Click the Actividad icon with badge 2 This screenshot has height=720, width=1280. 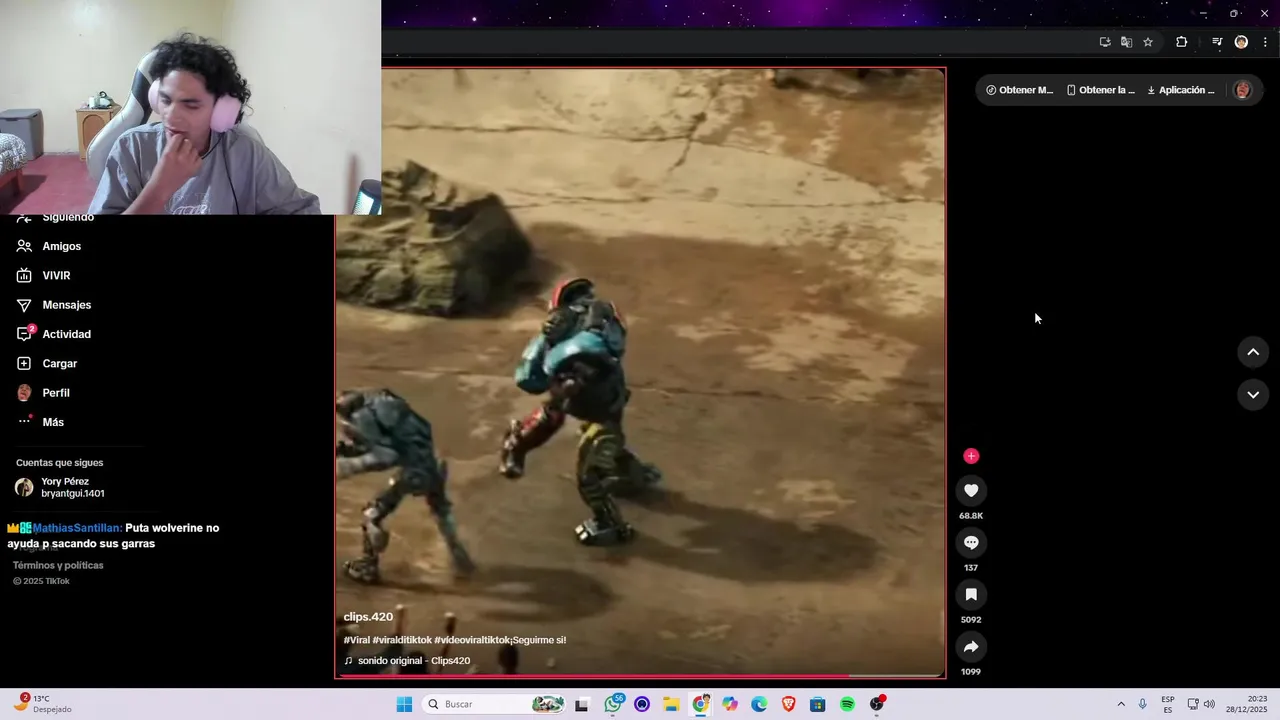[x=24, y=334]
